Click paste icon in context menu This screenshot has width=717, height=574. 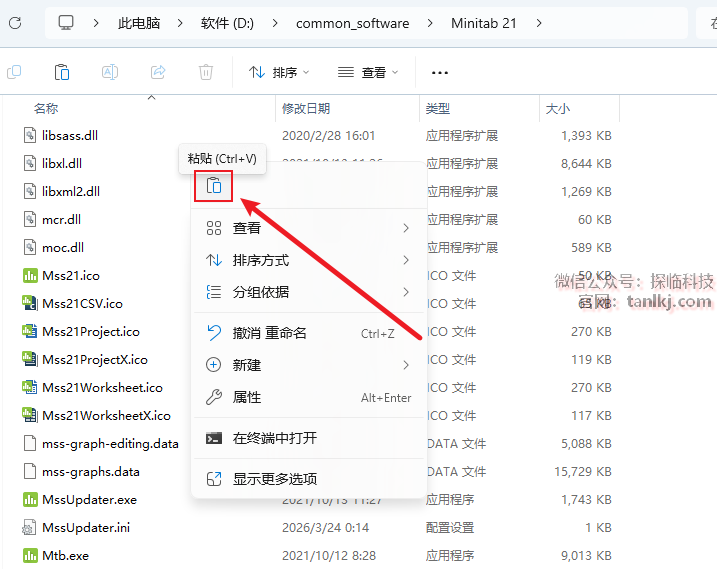coord(214,186)
